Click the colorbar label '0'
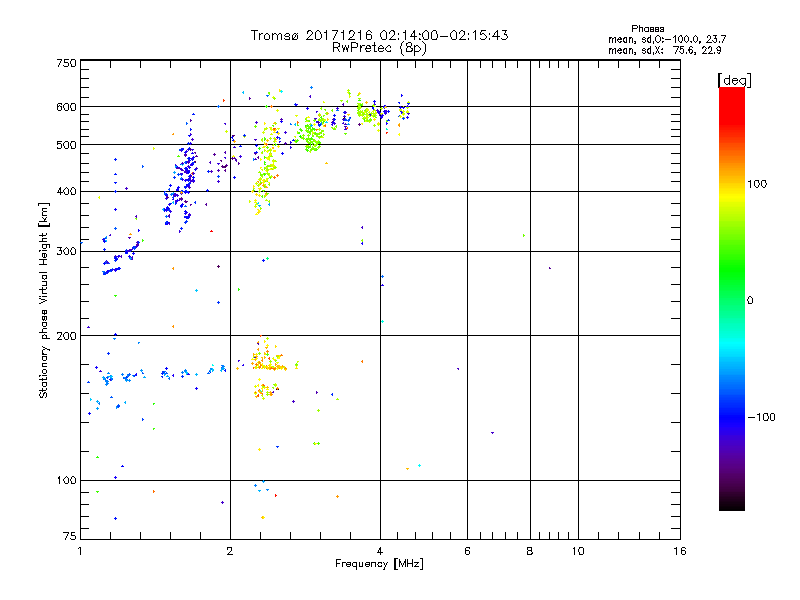The image size is (800, 600). coord(750,301)
